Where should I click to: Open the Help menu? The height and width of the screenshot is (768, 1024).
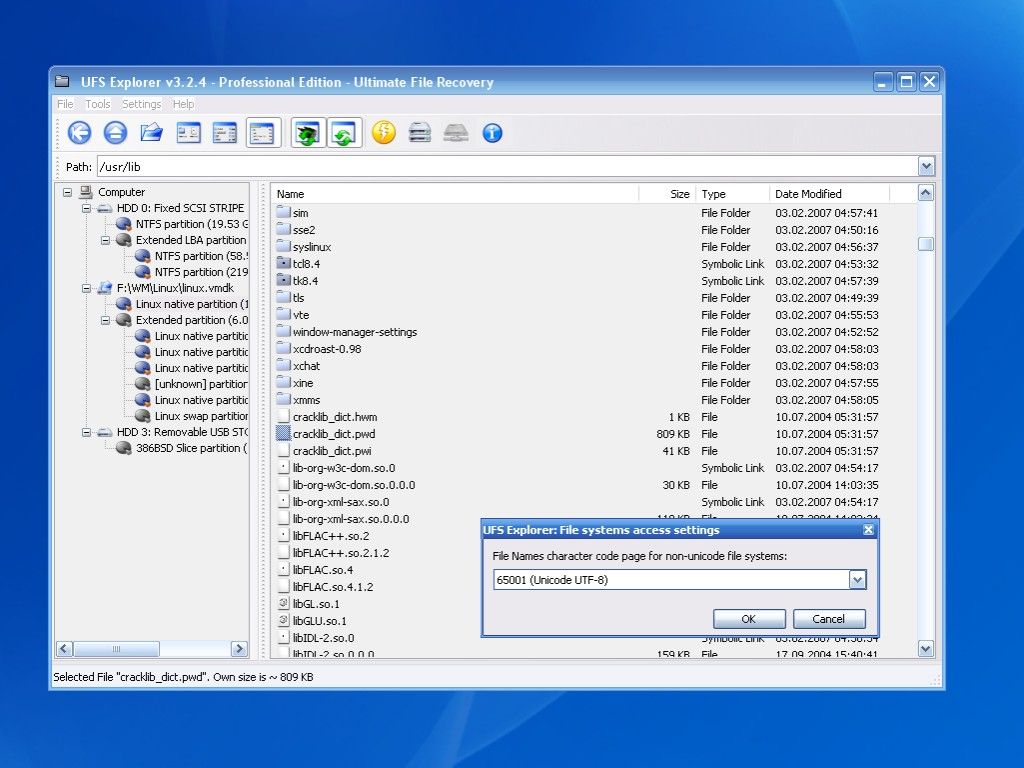(184, 104)
